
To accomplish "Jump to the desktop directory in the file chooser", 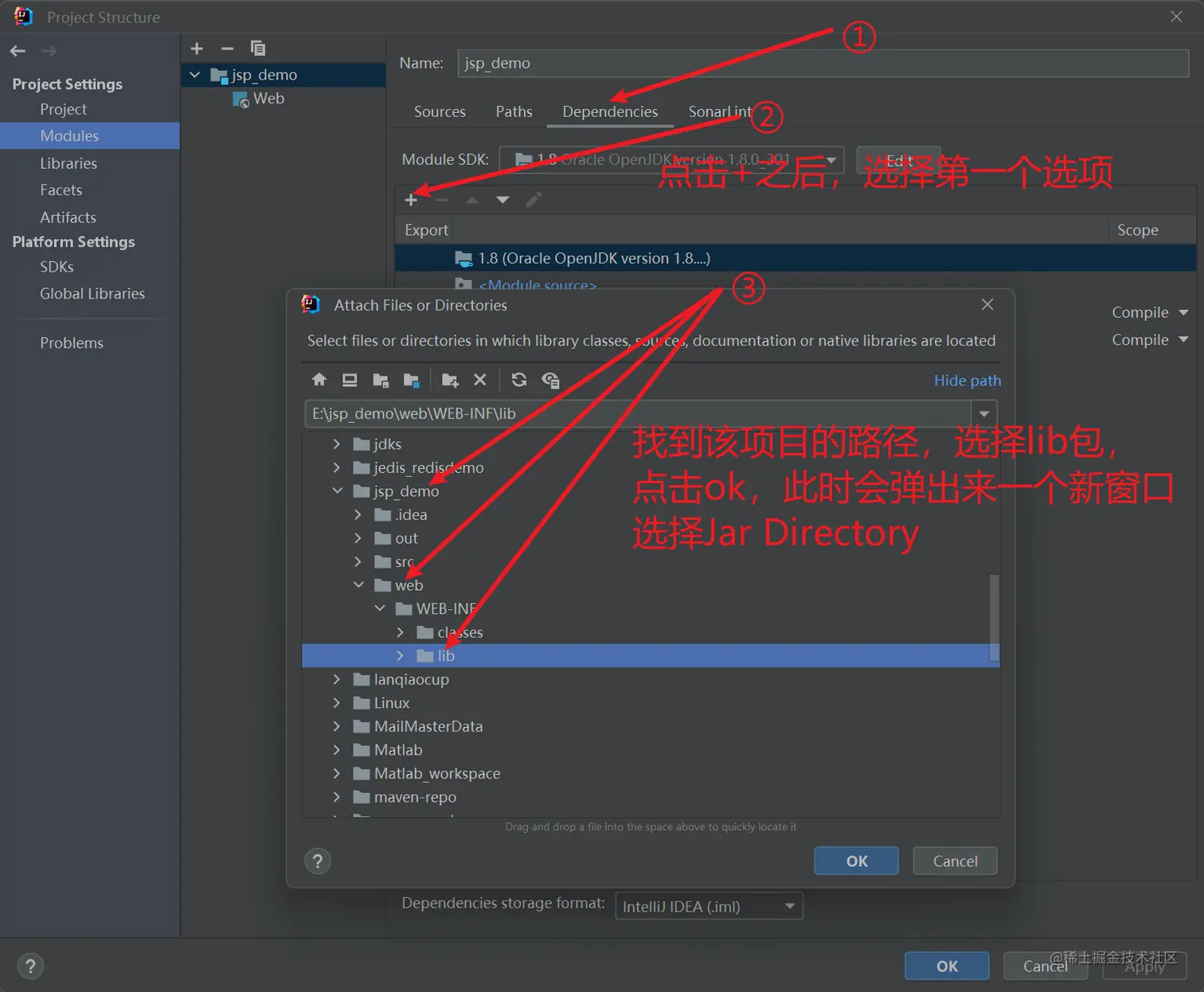I will (x=350, y=380).
